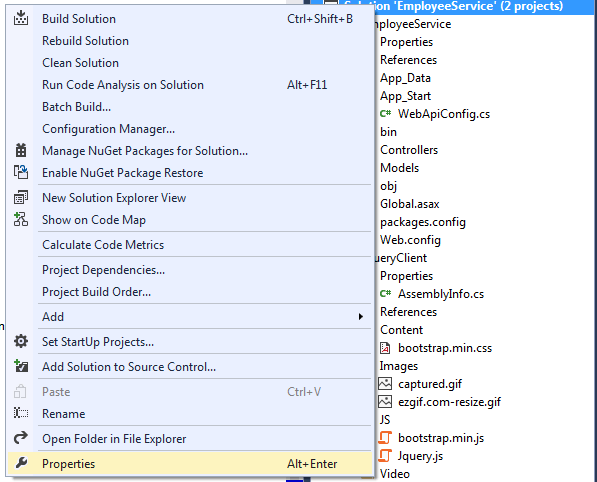Click the image icon beside captured.gif
Image resolution: width=597 pixels, height=482 pixels.
tap(385, 383)
